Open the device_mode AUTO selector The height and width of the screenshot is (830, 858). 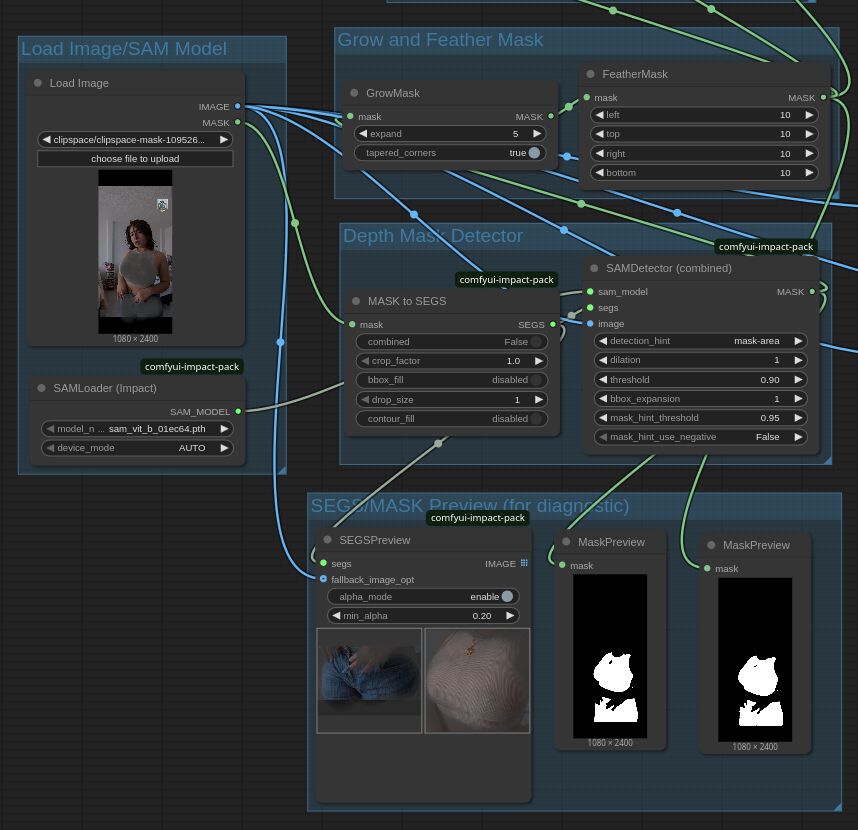(137, 448)
